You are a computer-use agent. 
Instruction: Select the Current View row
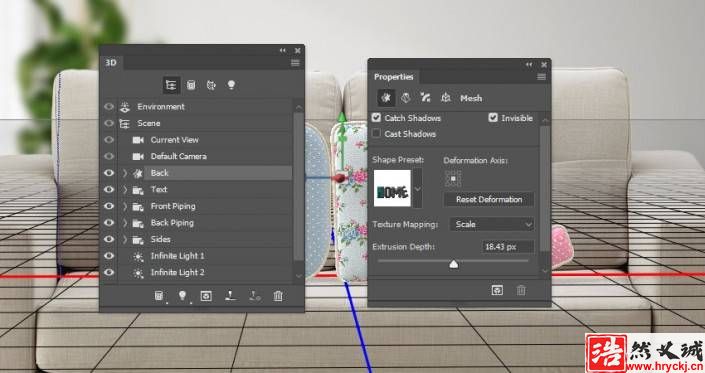205,140
